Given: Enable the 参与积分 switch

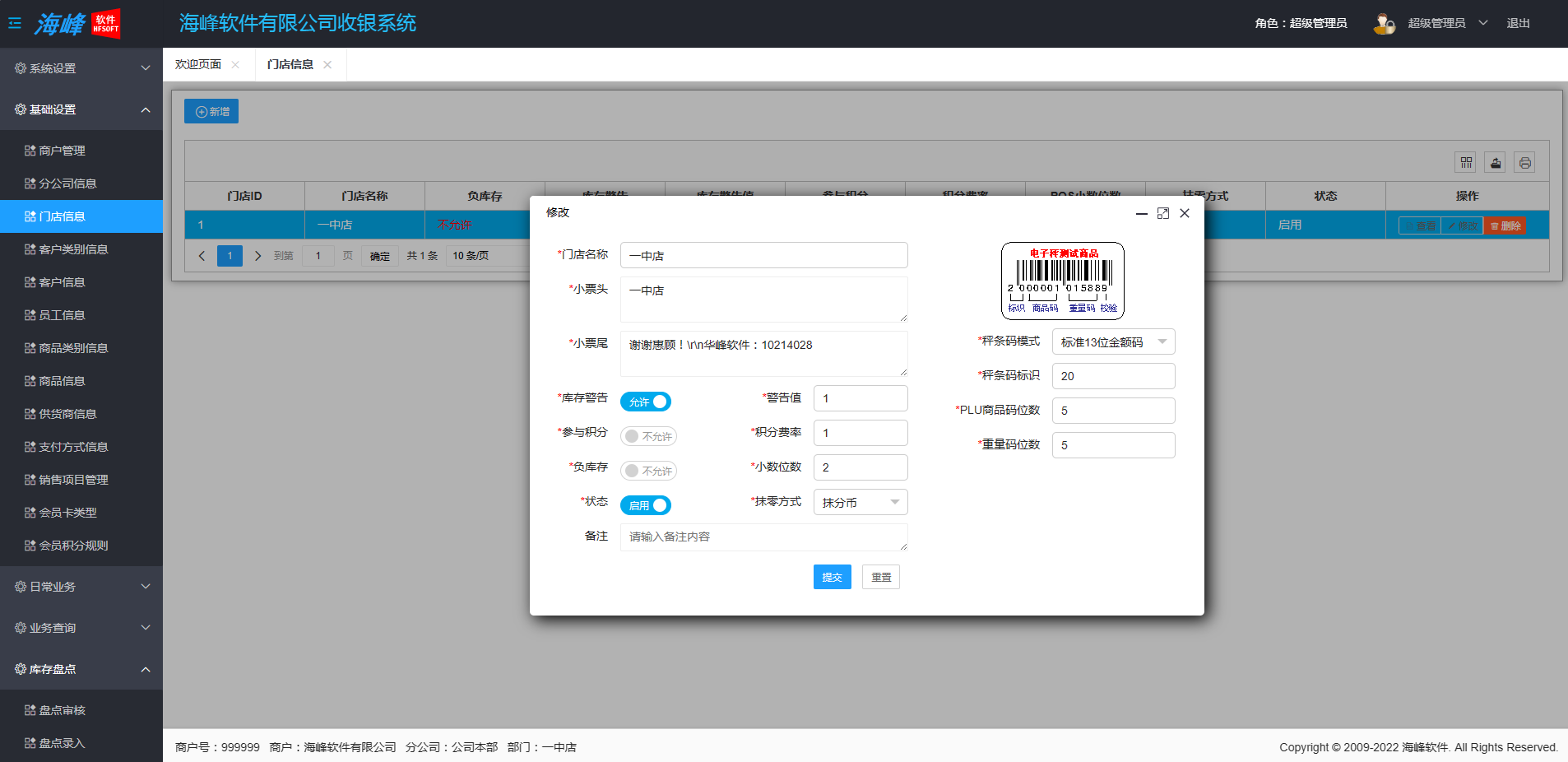Looking at the screenshot, I should pyautogui.click(x=648, y=436).
